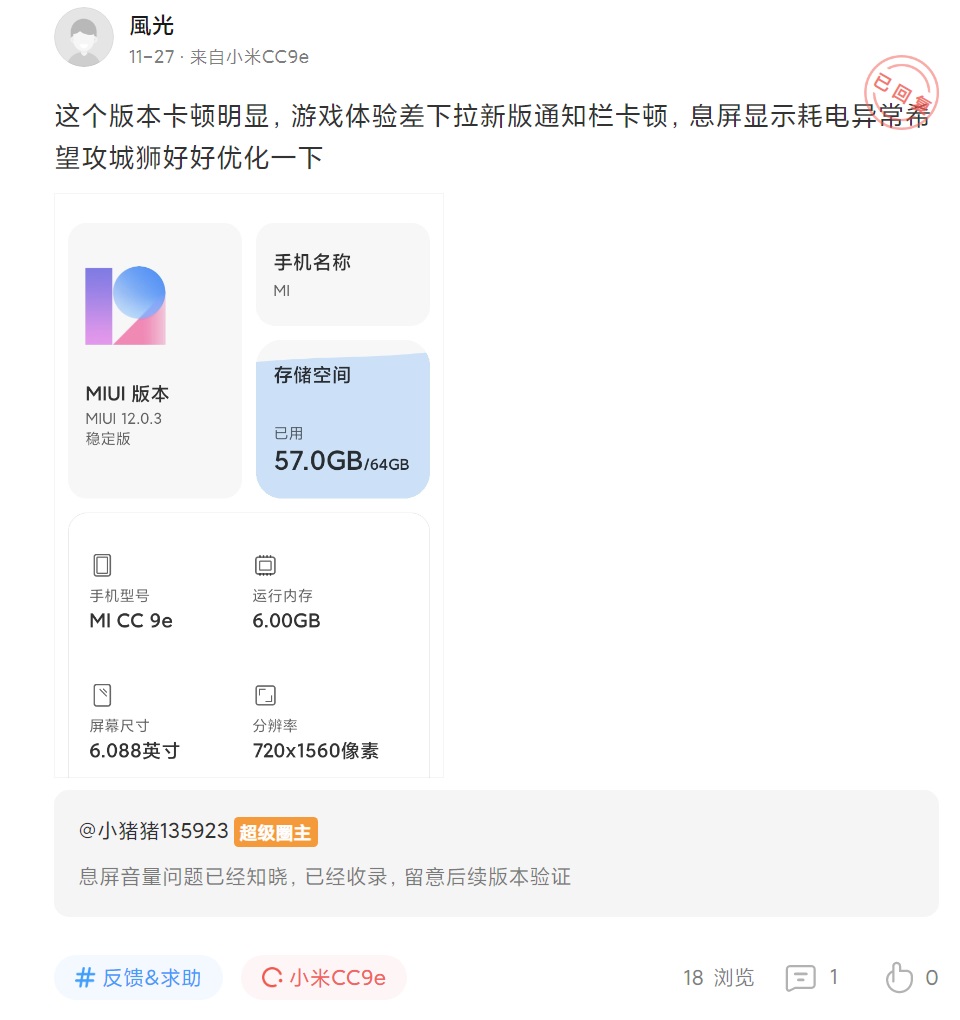
Task: Click the 超级圈主 badge
Action: coord(276,832)
